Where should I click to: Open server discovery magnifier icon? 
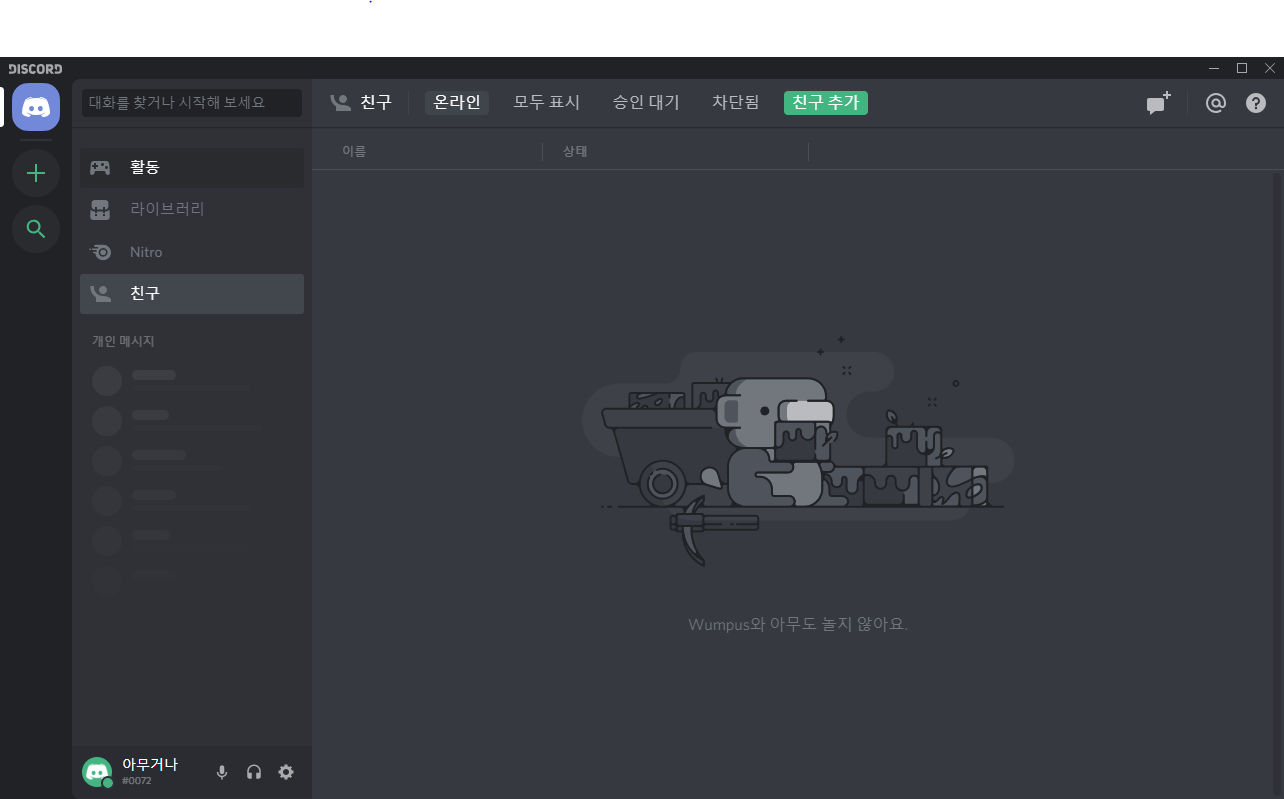[x=36, y=229]
